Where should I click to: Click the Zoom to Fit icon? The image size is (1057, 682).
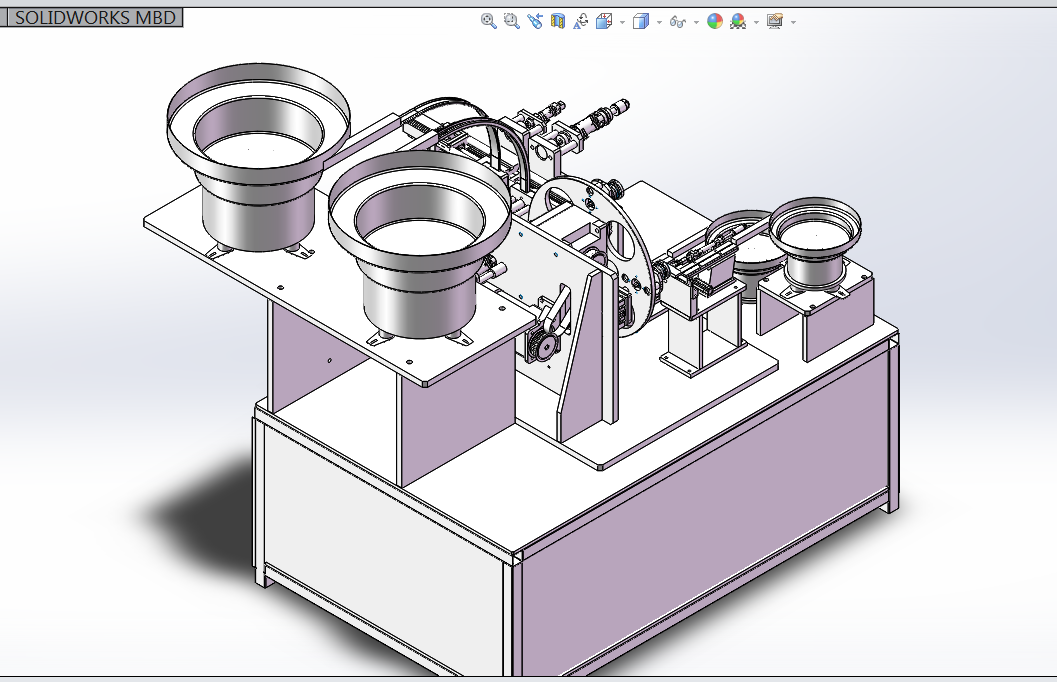[489, 22]
